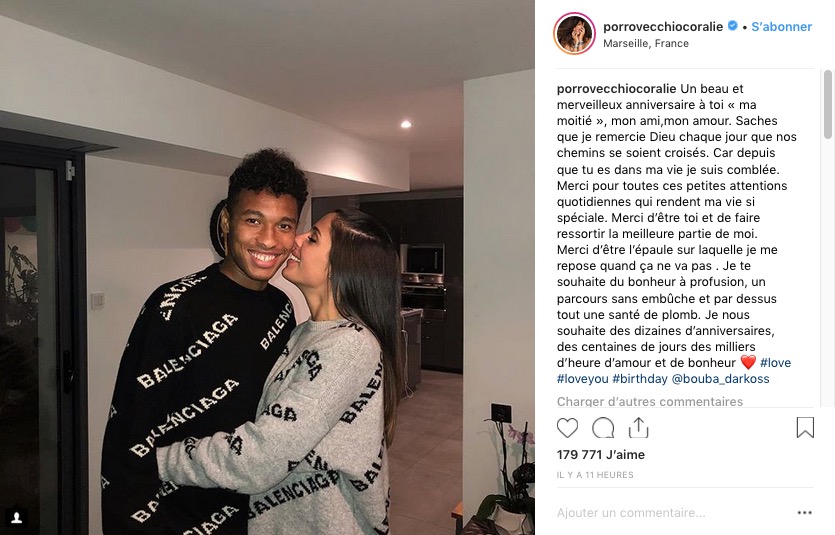Screen dimensions: 835x535
Task: View the 179 771 J'aime likes list
Action: pos(601,455)
